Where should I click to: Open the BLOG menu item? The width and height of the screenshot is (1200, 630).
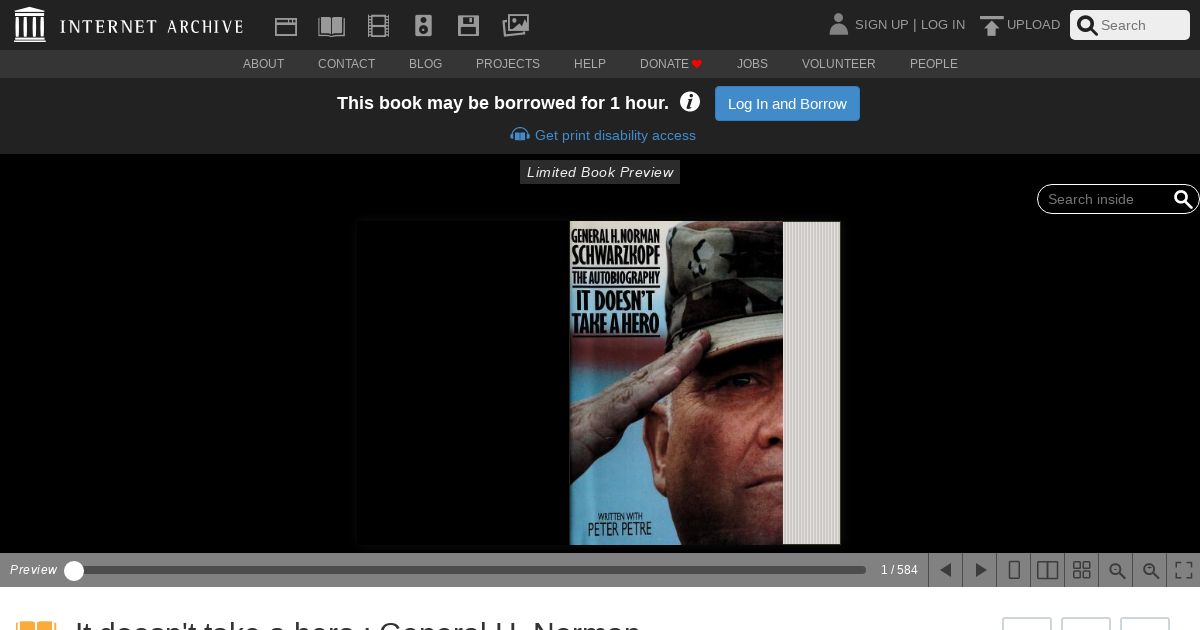tap(425, 64)
